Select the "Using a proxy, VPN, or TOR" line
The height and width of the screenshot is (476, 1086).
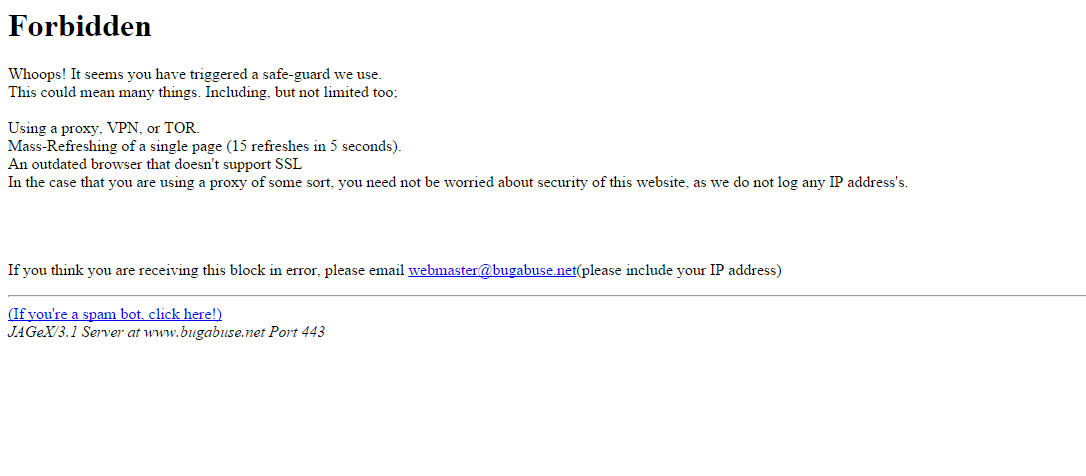[104, 128]
